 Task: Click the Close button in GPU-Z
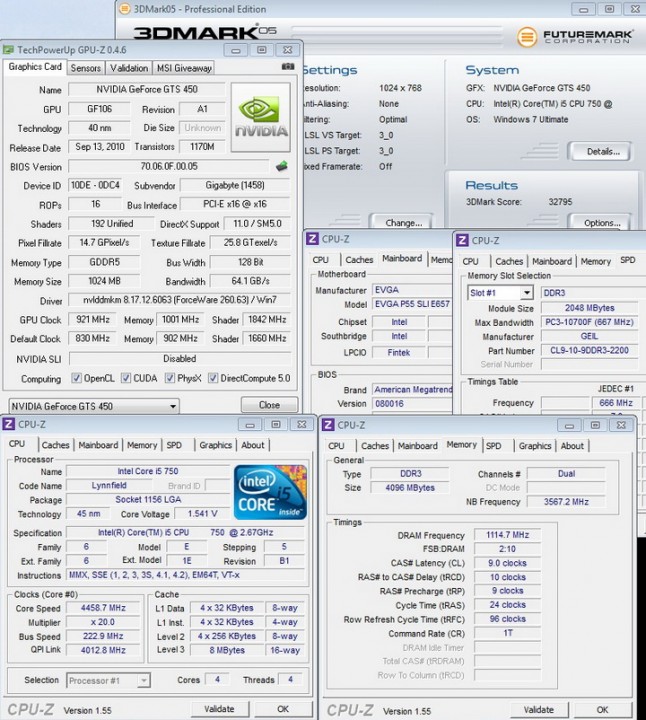pos(269,405)
